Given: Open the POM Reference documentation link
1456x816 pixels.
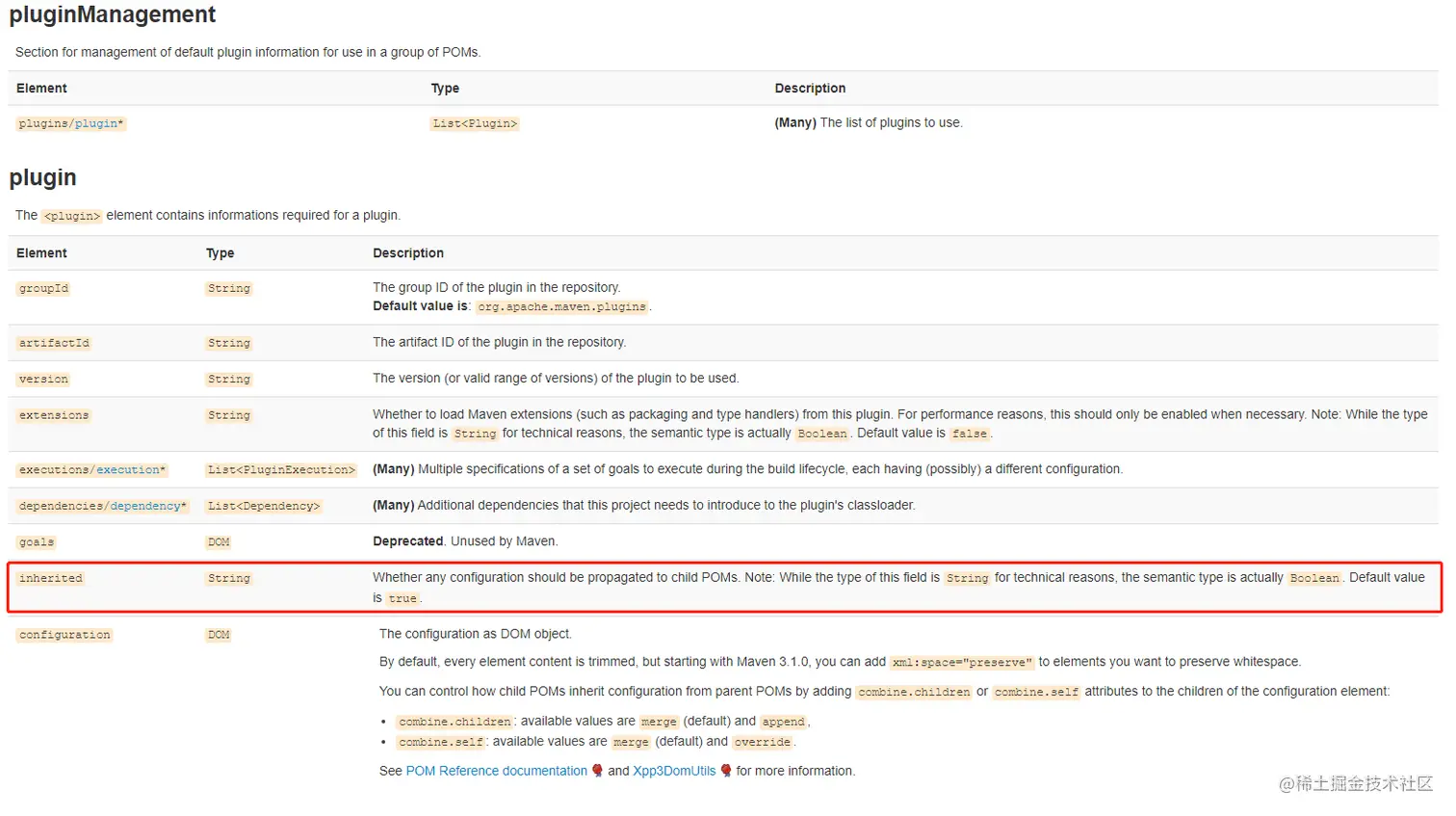Looking at the screenshot, I should coord(496,771).
